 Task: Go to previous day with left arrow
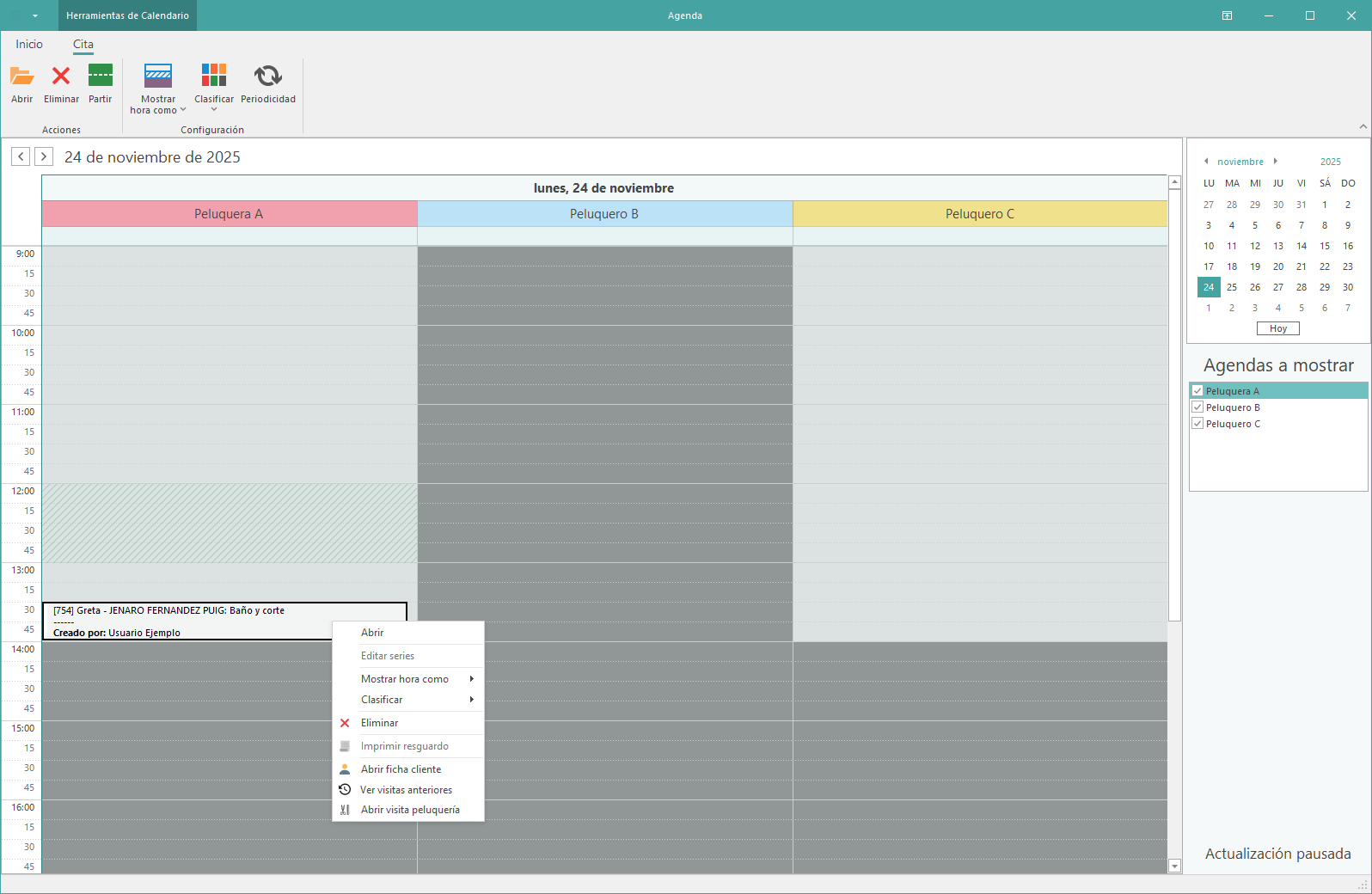tap(21, 156)
